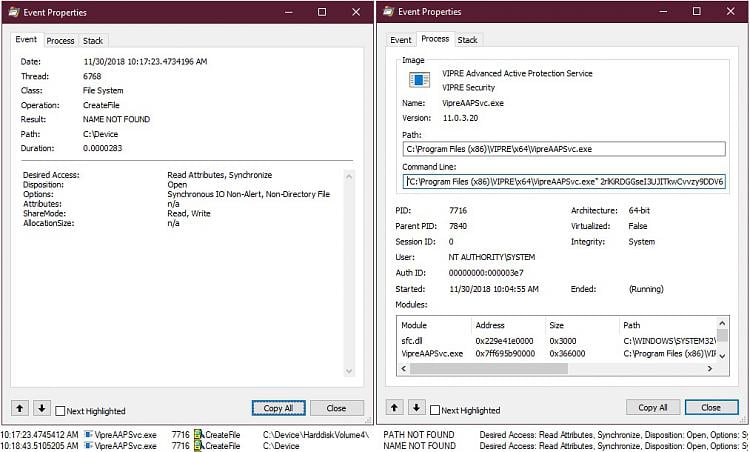
Task: Click VipreAAPSvc.exe process icon in 10:17:23 row
Action: 88,435
